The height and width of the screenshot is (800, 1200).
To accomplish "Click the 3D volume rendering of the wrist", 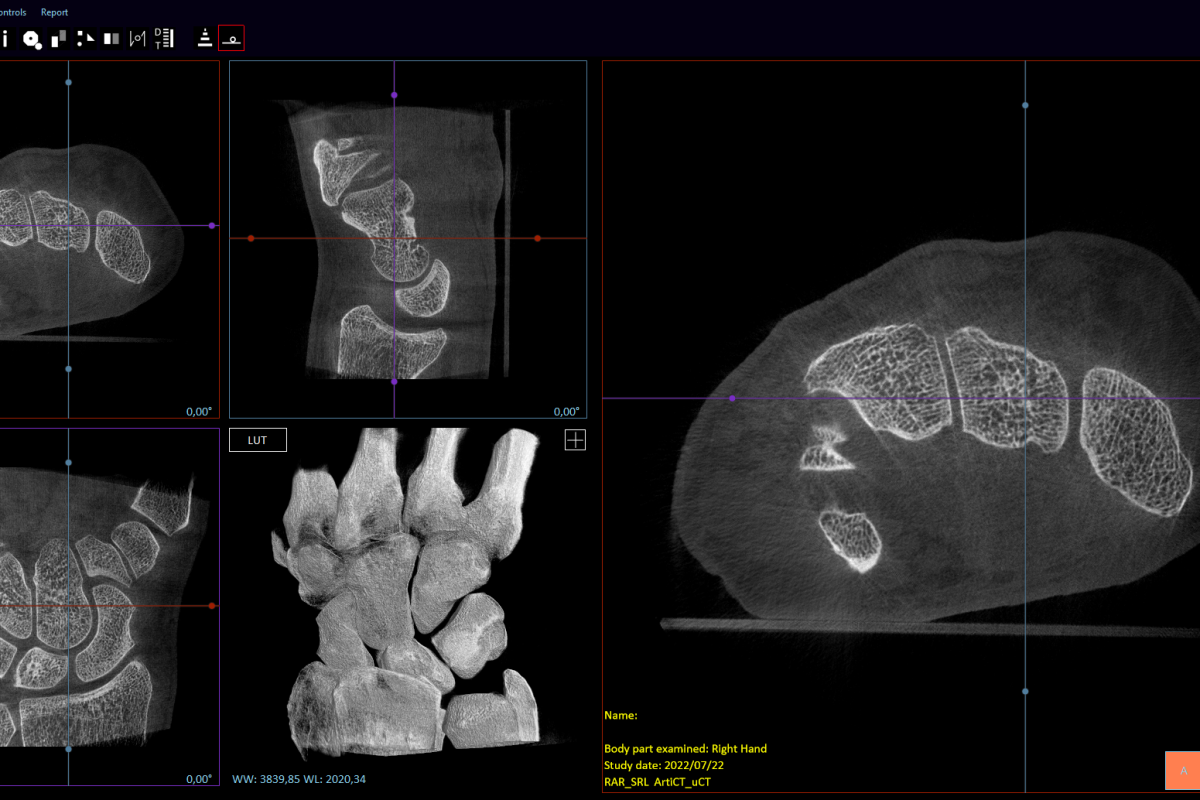I will pyautogui.click(x=407, y=592).
